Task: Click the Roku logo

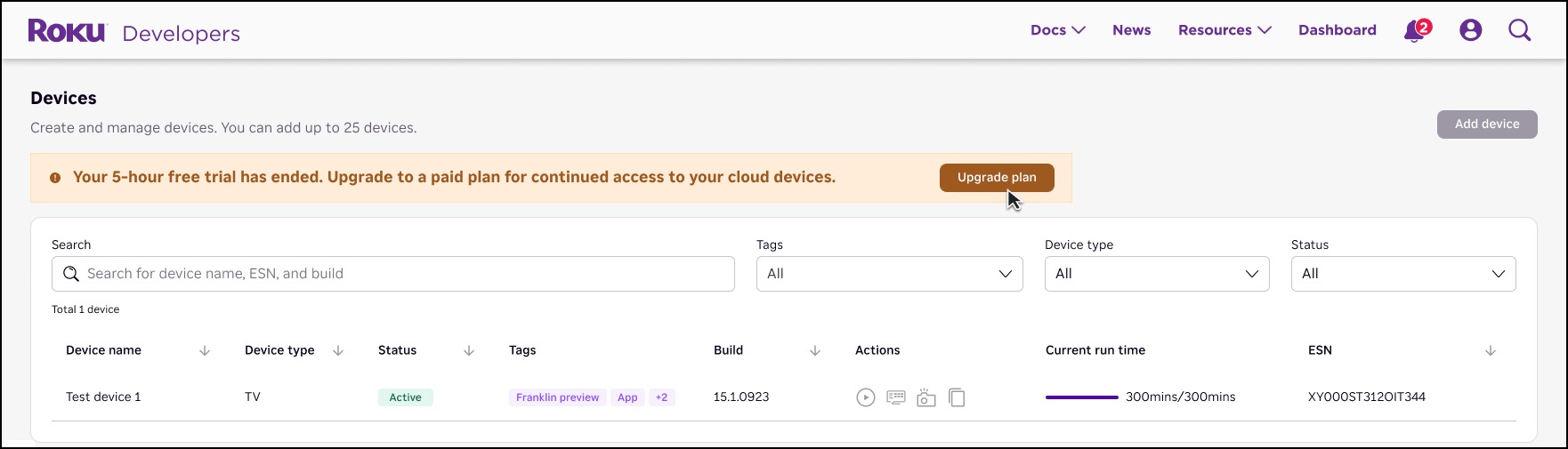Action: pyautogui.click(x=67, y=31)
